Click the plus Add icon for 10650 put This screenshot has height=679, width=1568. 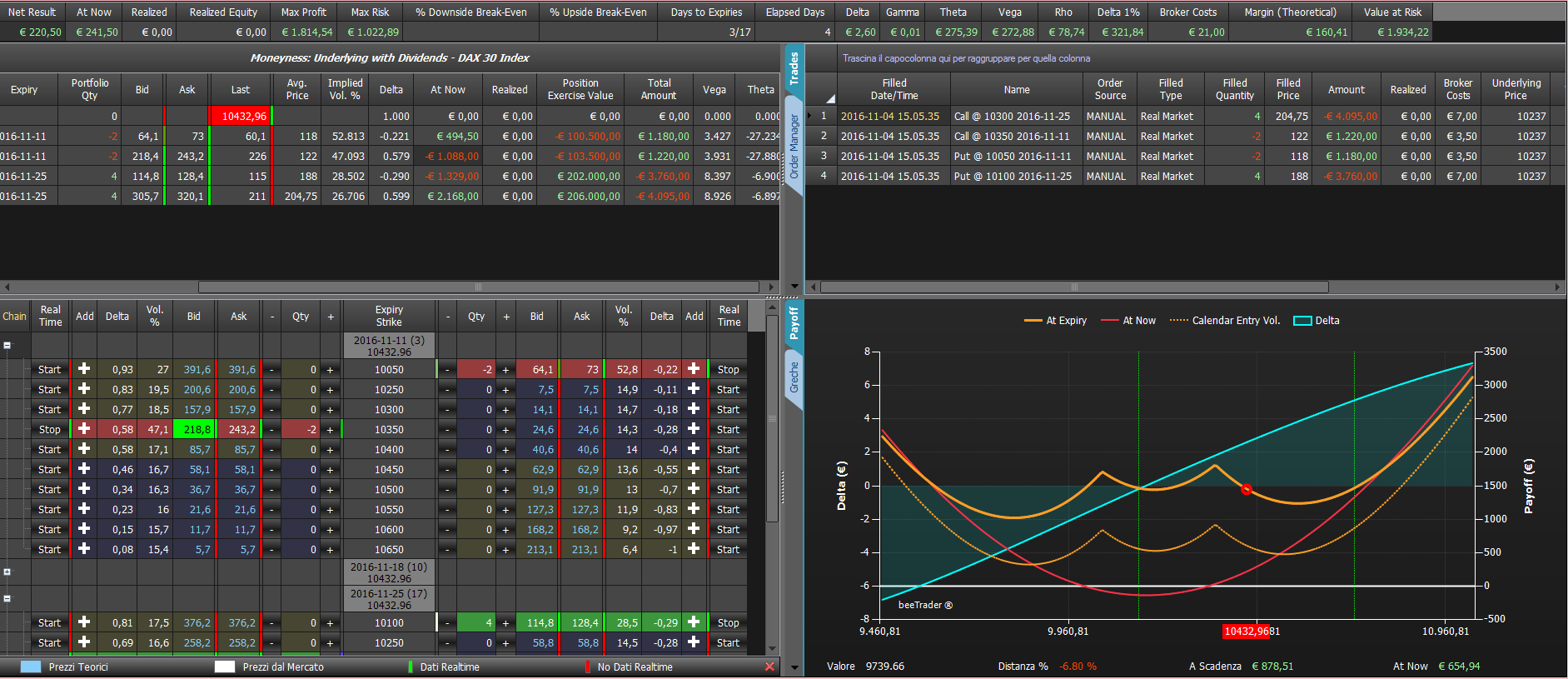click(x=694, y=549)
